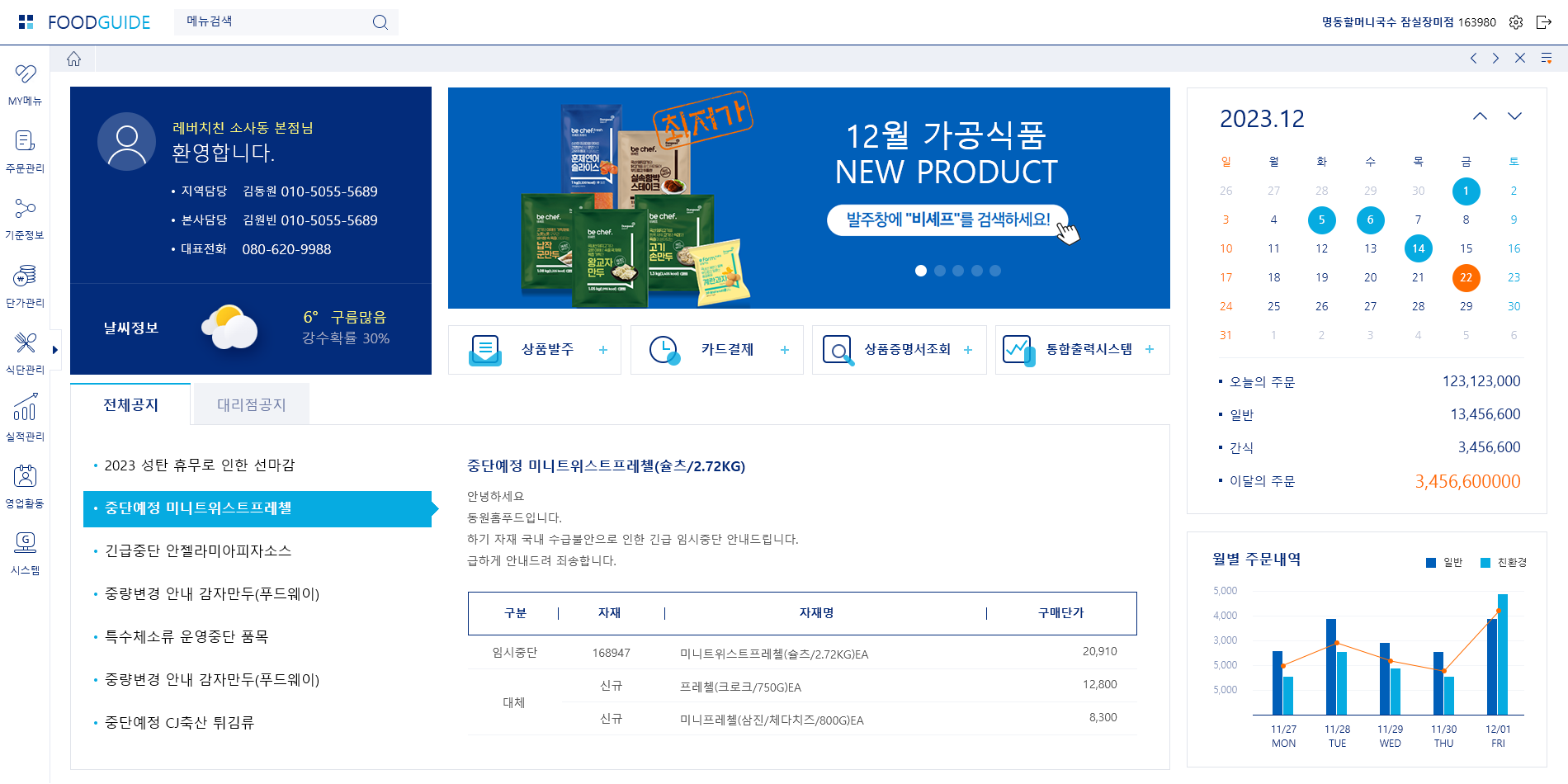
Task: Click the user profile avatar icon
Action: coord(126,142)
